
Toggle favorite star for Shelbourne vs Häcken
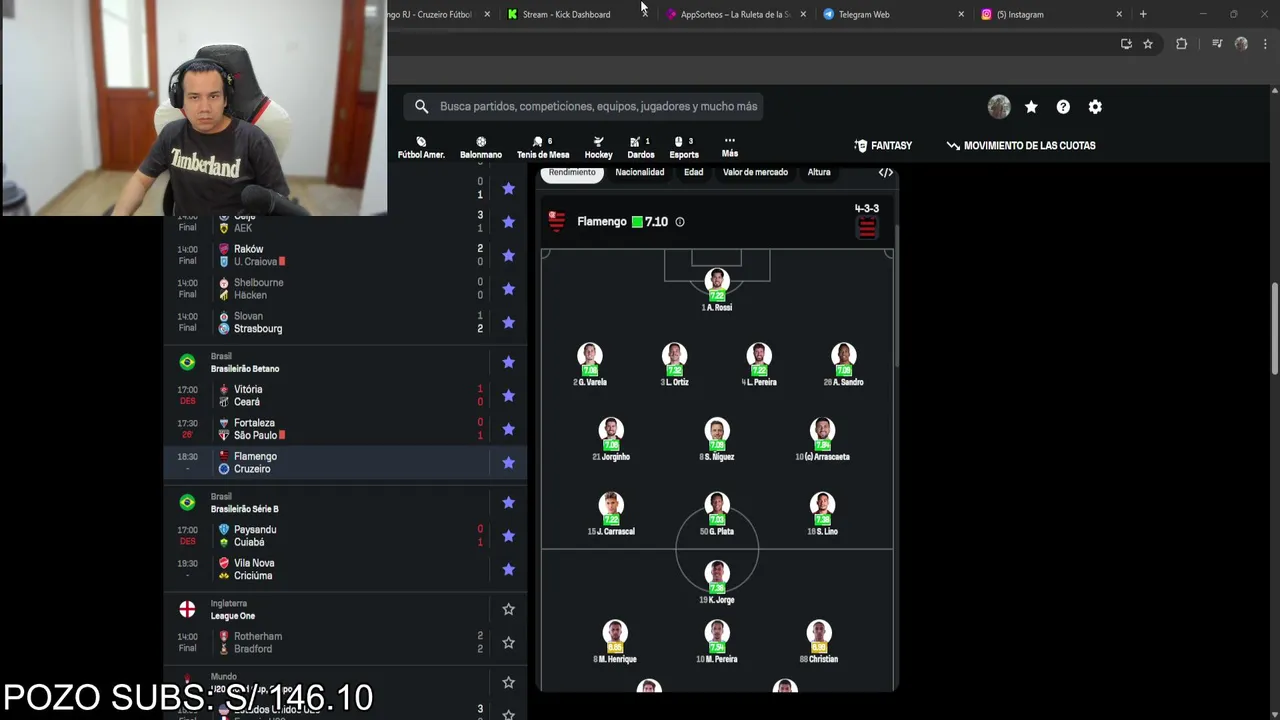tap(508, 289)
